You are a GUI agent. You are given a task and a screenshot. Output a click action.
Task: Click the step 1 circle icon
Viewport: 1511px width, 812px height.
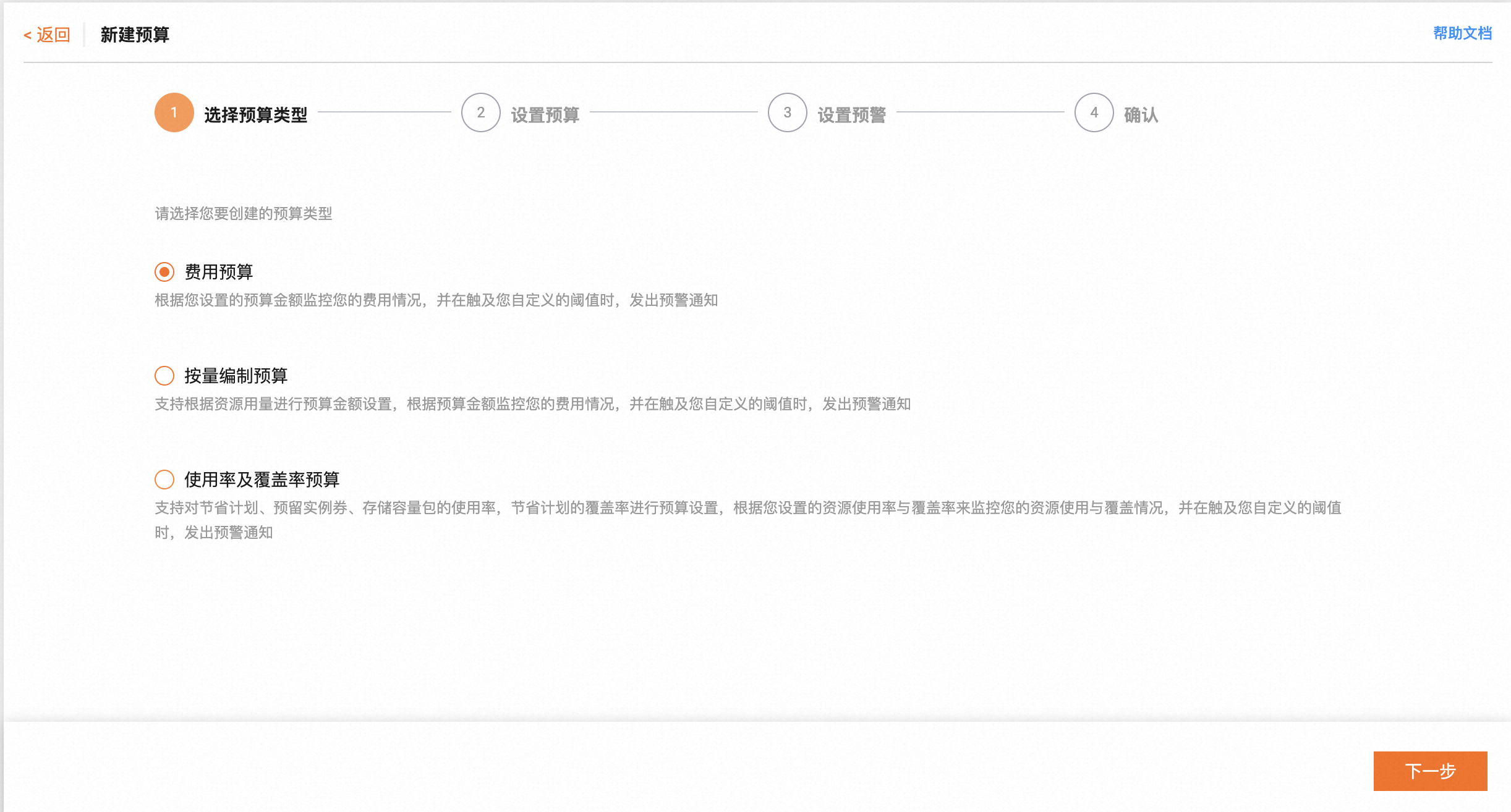click(174, 112)
